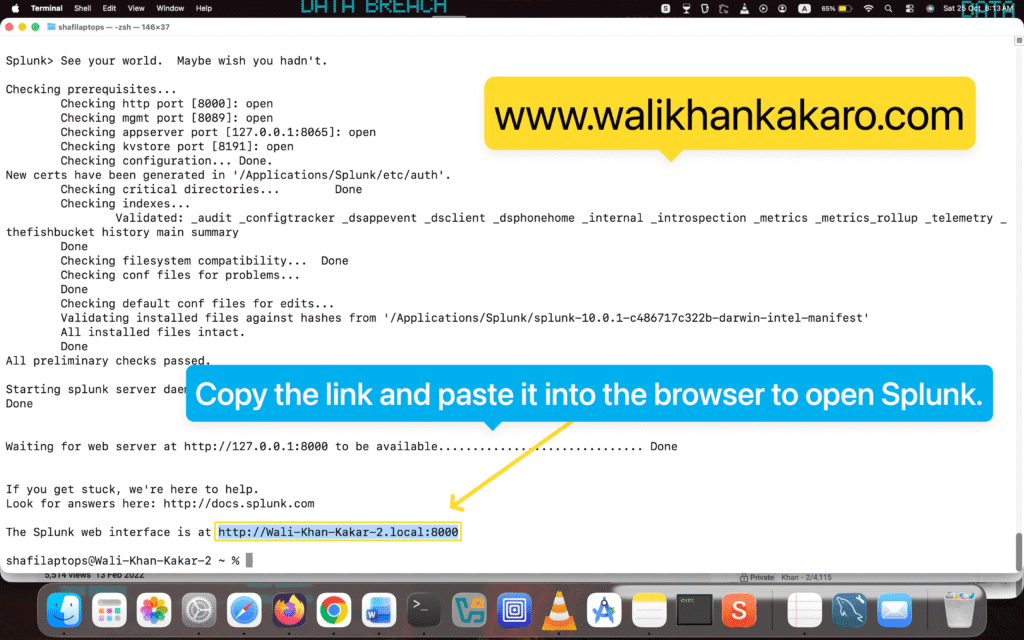Image resolution: width=1024 pixels, height=640 pixels.
Task: Click the highlighted Splunk web interface URL
Action: pyautogui.click(x=337, y=531)
